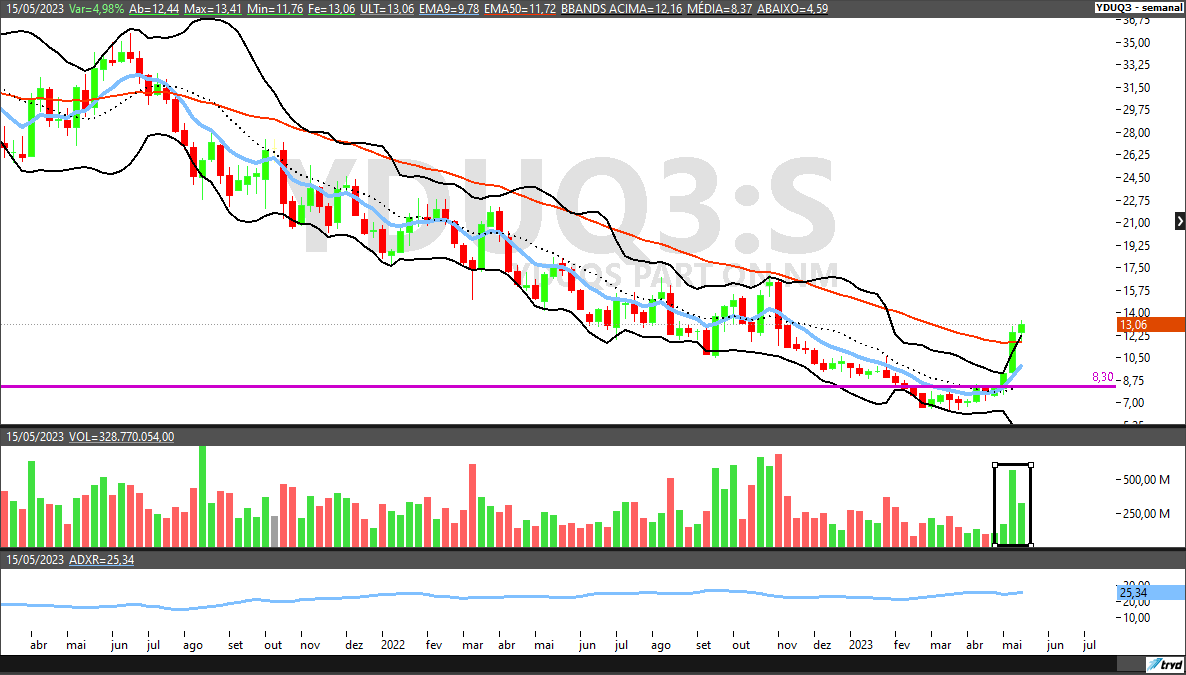Click the blue 25,34 ADXR value marker
Viewport: 1186px width, 675px height.
(x=1131, y=590)
